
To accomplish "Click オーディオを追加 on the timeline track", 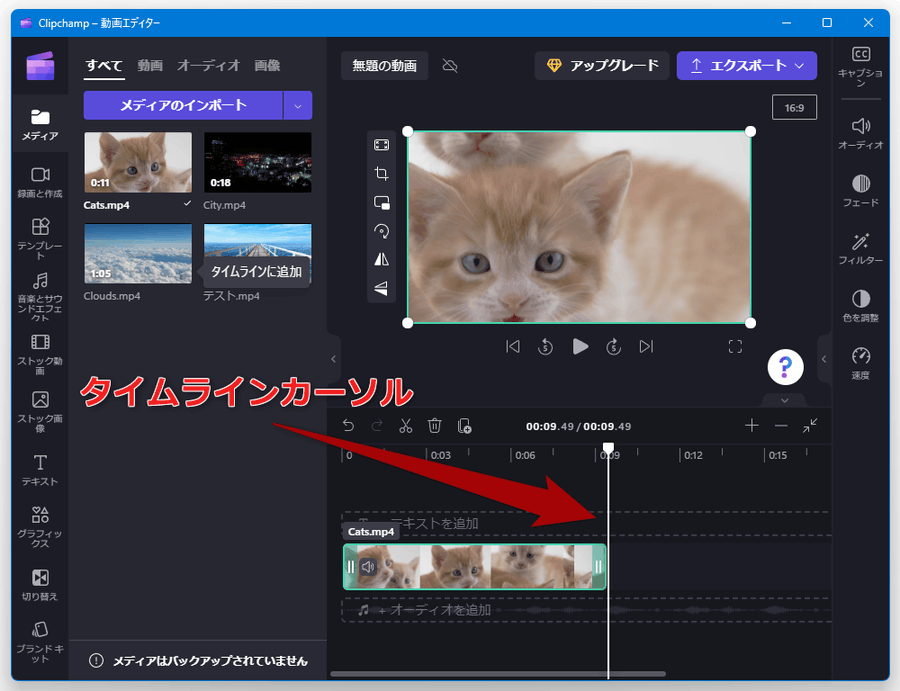I will pyautogui.click(x=440, y=610).
